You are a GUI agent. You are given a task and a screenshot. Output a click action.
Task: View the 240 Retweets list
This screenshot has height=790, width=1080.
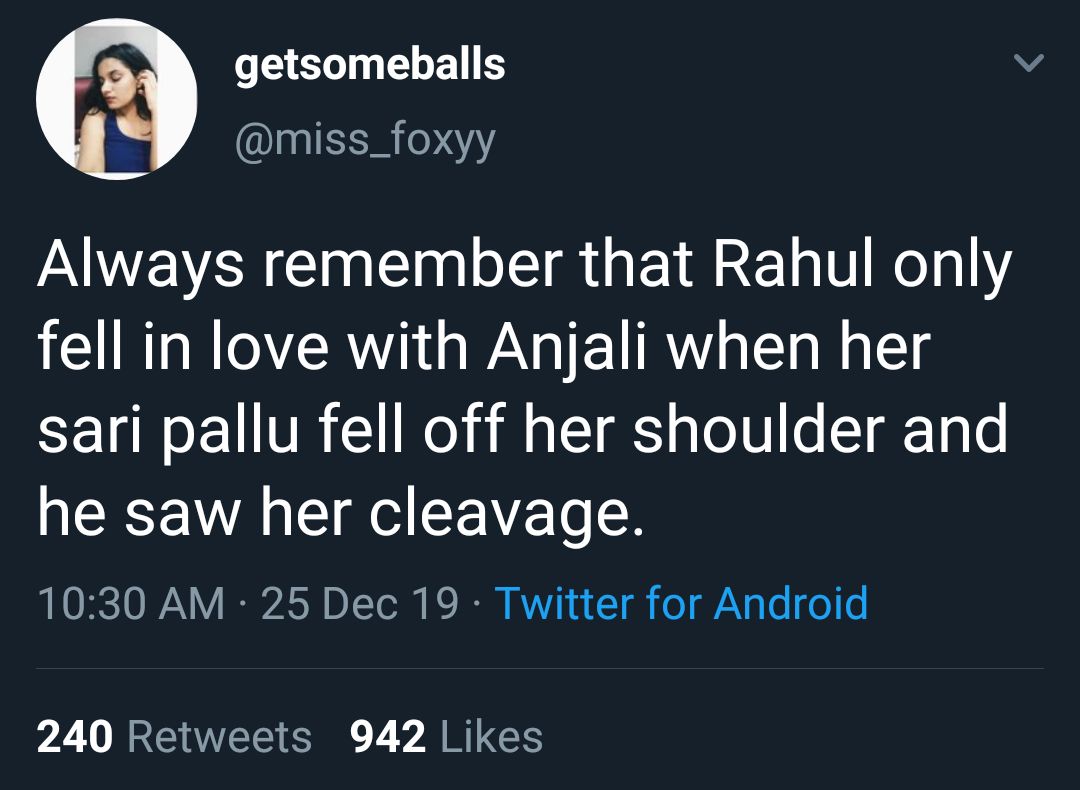click(174, 737)
